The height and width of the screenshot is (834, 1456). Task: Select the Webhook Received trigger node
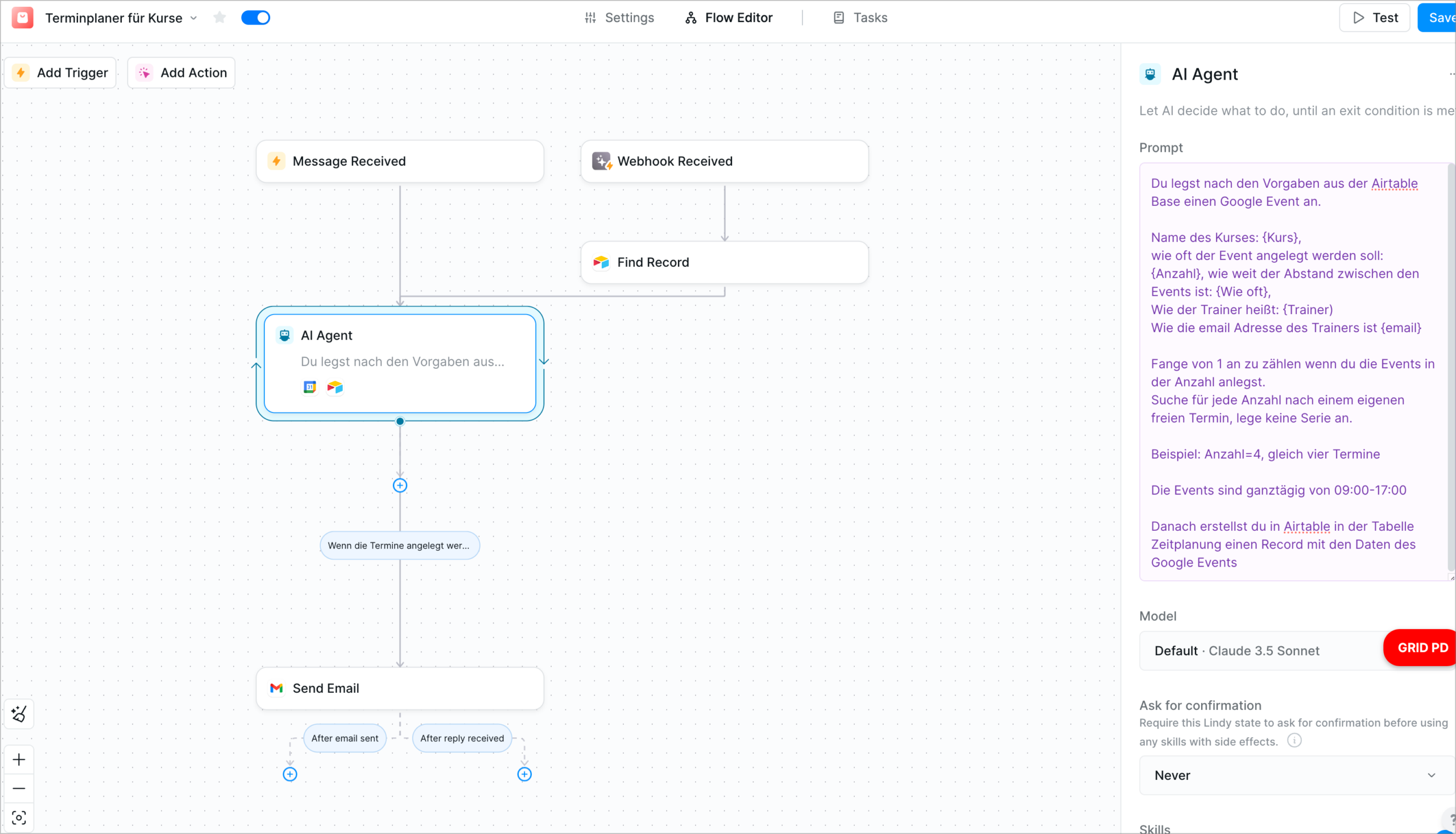pyautogui.click(x=724, y=162)
